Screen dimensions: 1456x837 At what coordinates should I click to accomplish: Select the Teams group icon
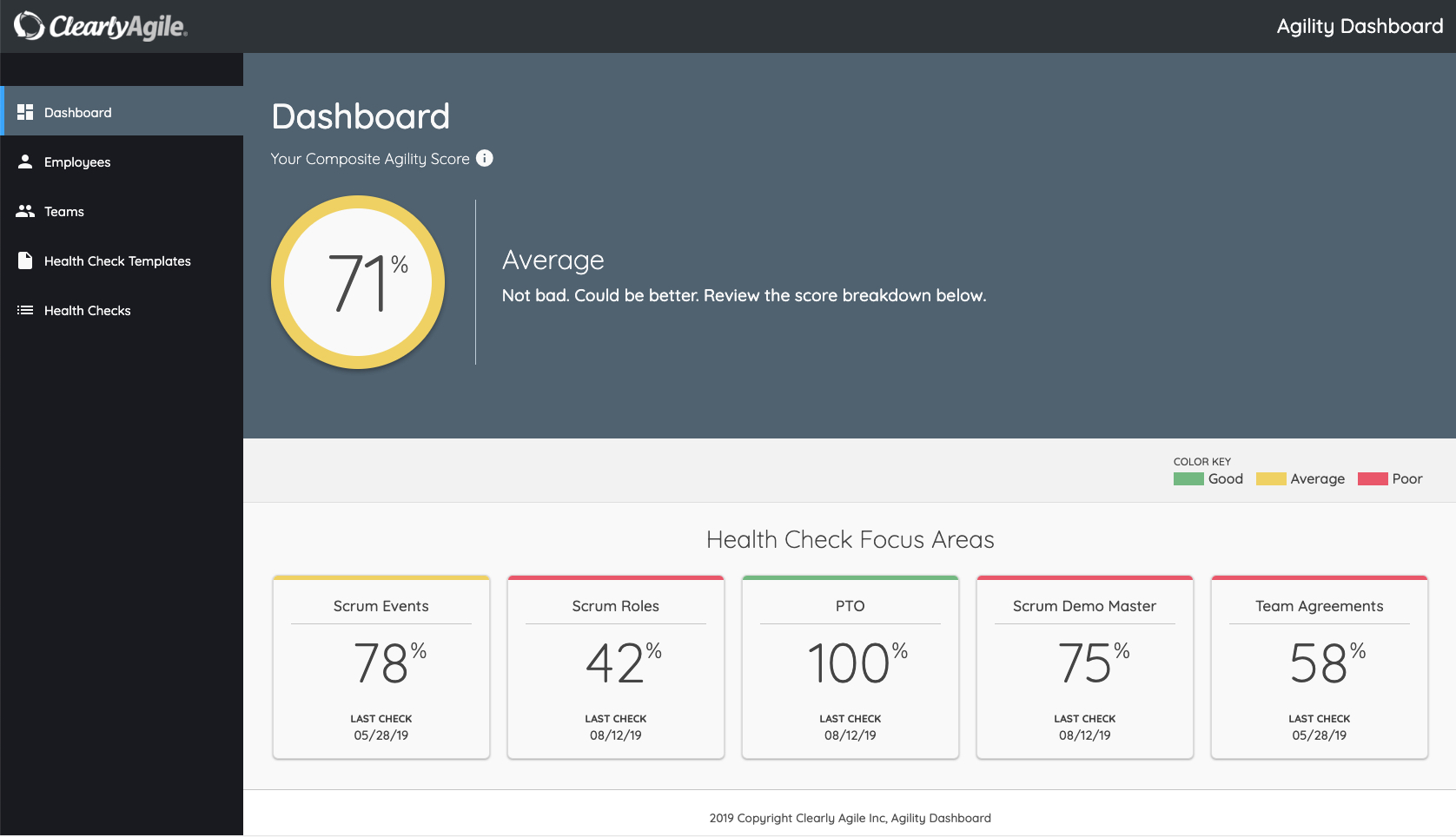tap(27, 211)
